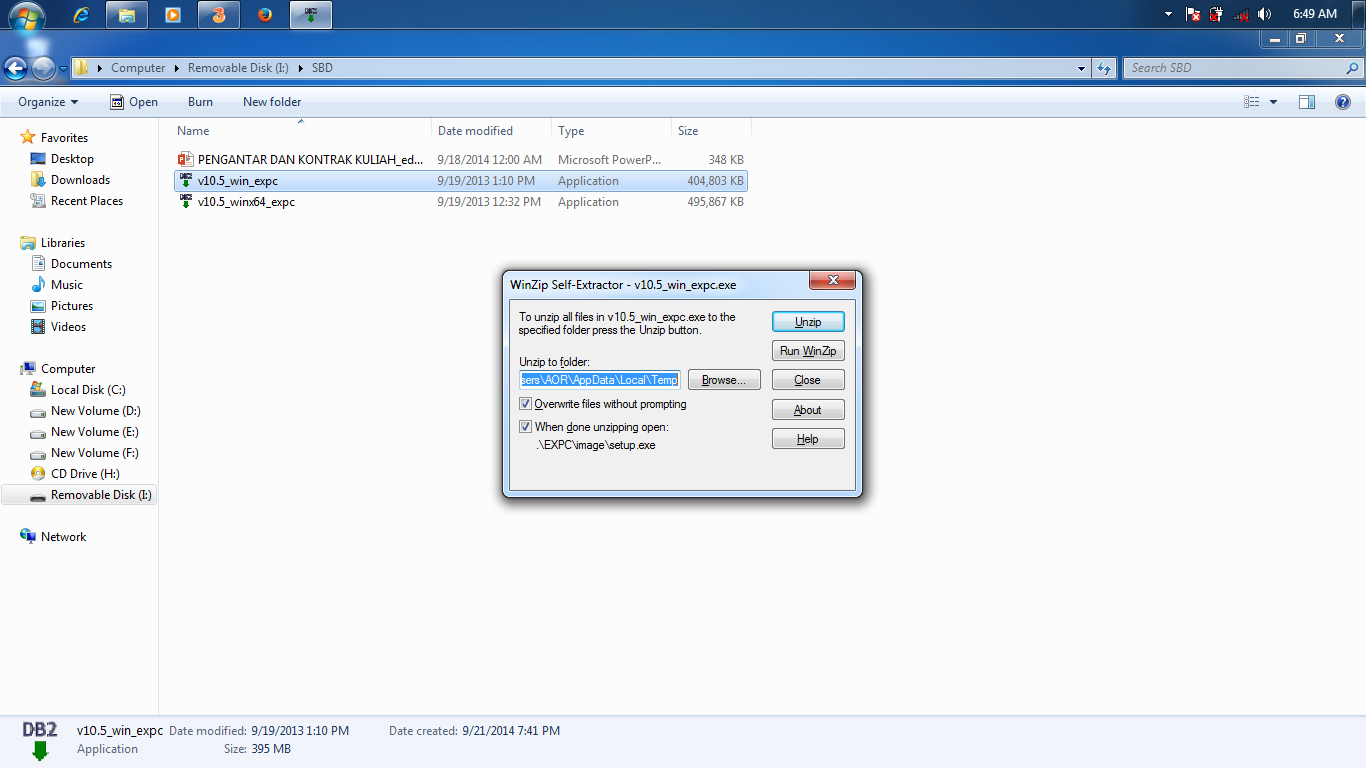Click the Run WinZip button
This screenshot has width=1366, height=768.
[x=808, y=351]
